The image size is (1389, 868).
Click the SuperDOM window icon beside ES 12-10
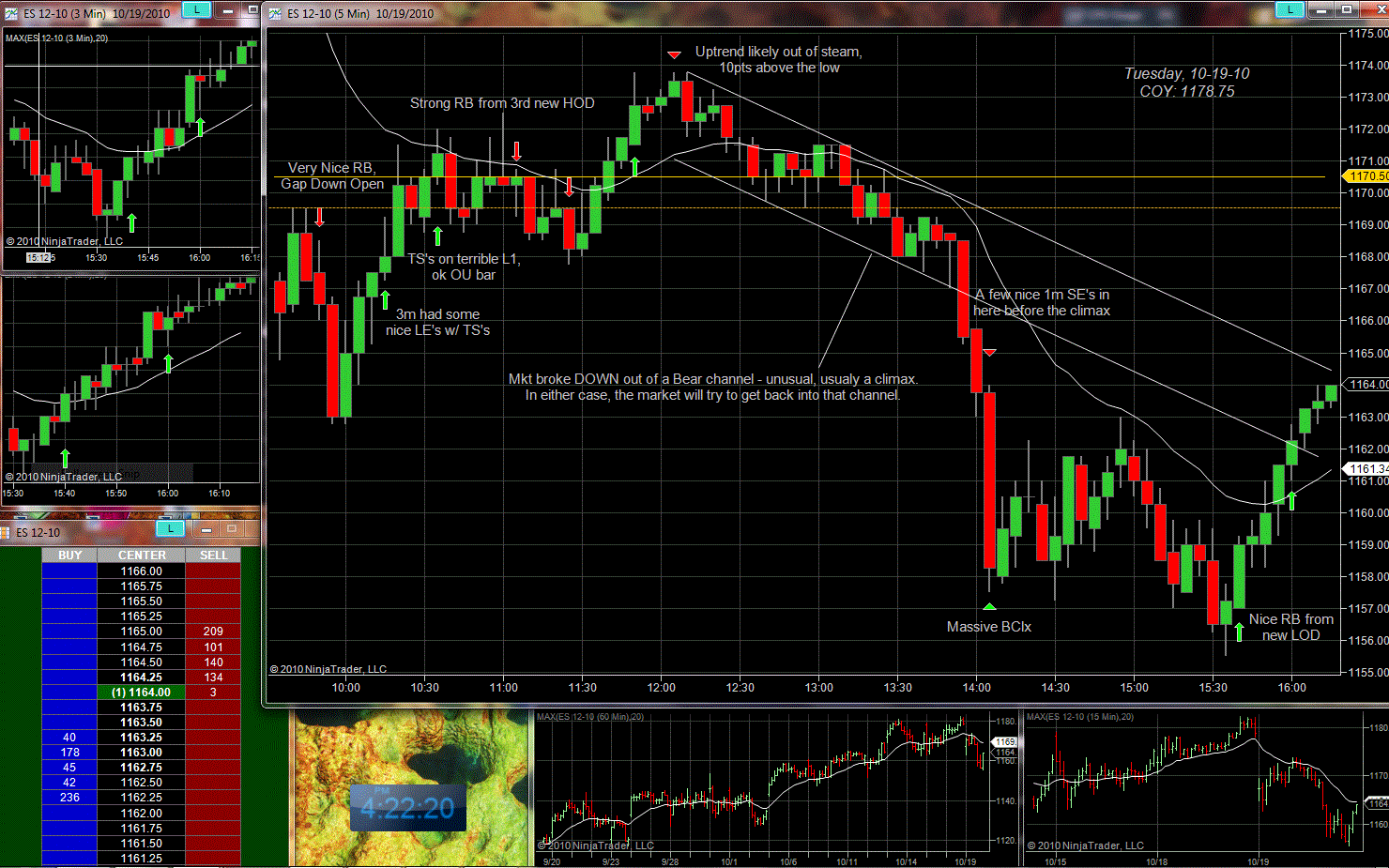tap(8, 532)
